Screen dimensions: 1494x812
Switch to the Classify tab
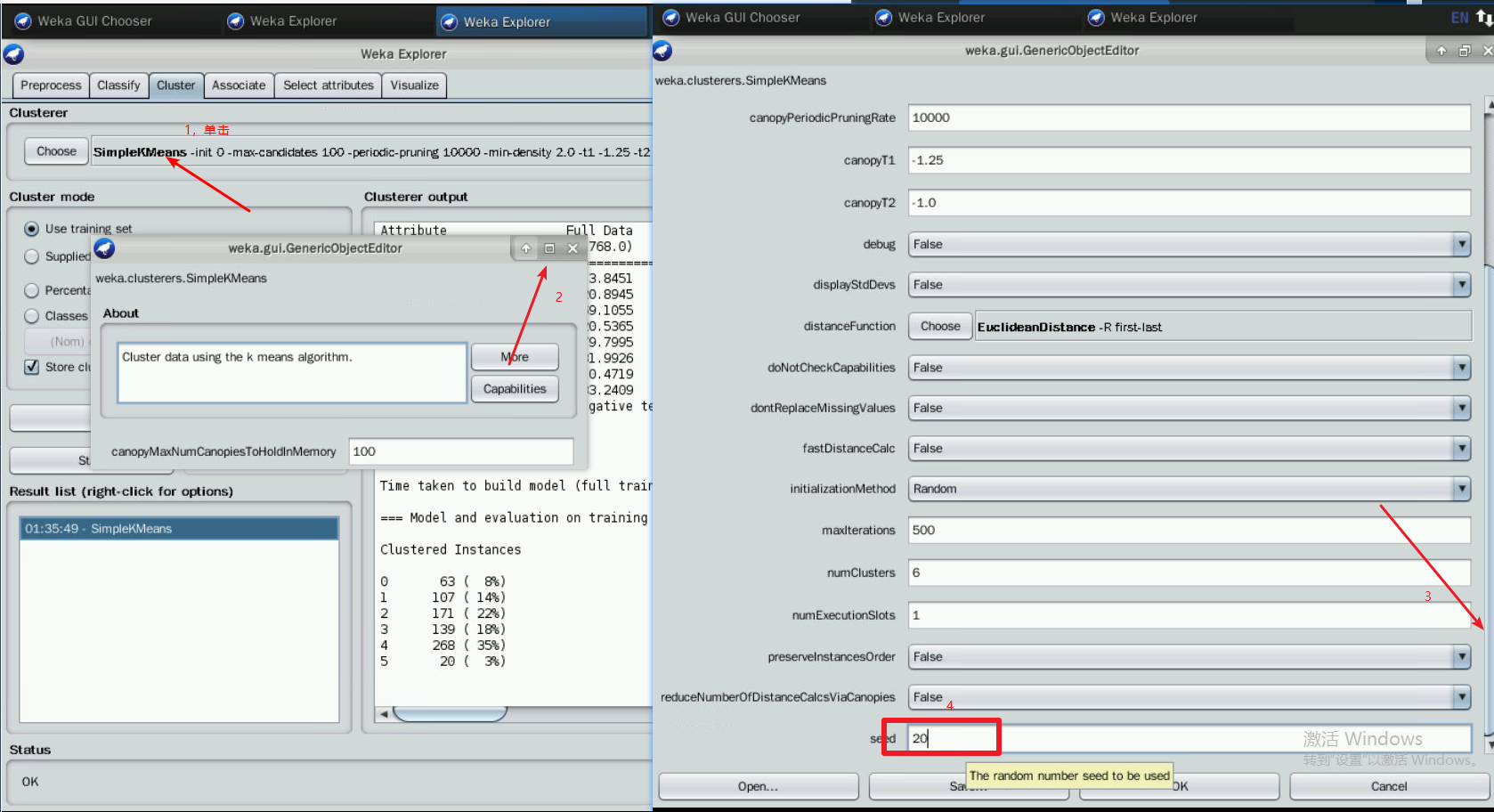118,85
